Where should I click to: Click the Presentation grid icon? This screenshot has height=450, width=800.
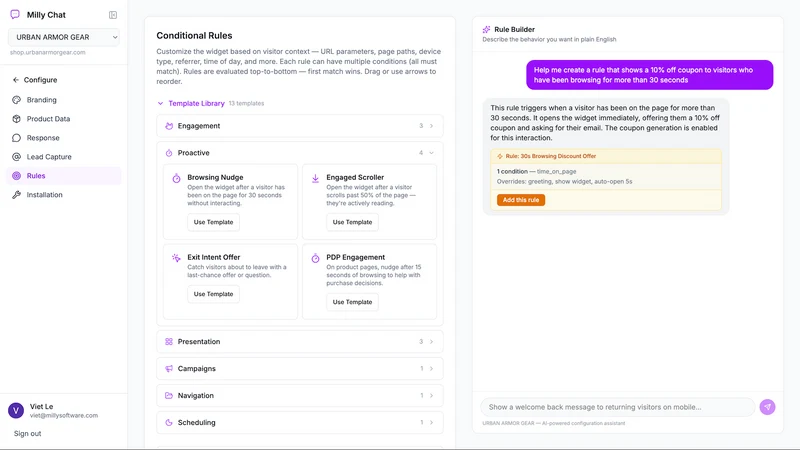point(169,341)
